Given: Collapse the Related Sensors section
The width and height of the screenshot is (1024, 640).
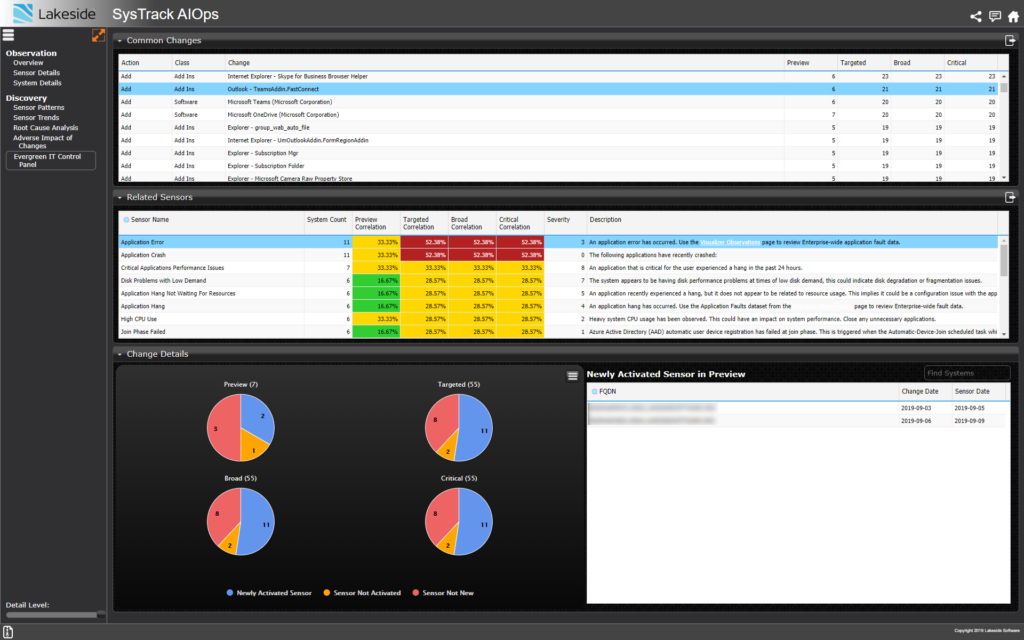Looking at the screenshot, I should click(x=120, y=197).
